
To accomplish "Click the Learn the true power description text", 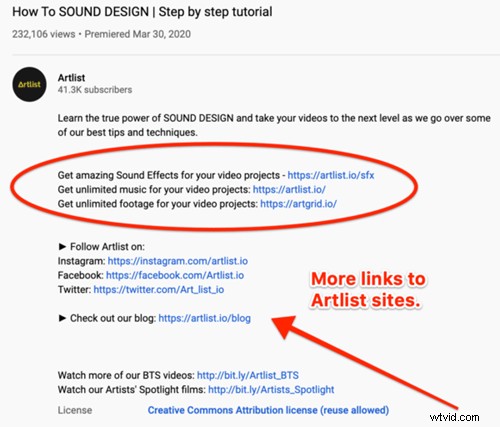I will click(x=274, y=125).
